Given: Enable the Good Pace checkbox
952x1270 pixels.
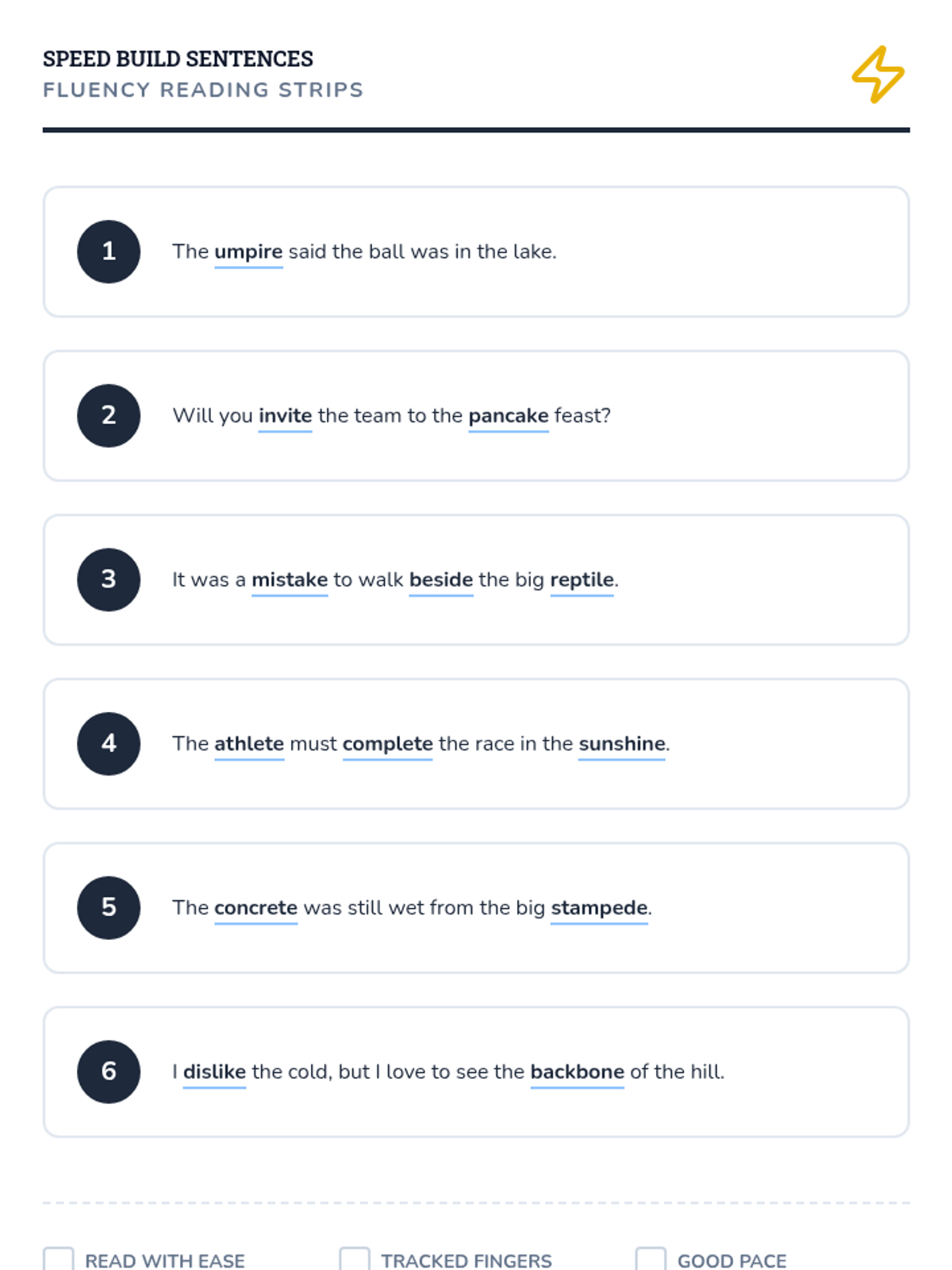Looking at the screenshot, I should tap(651, 1260).
